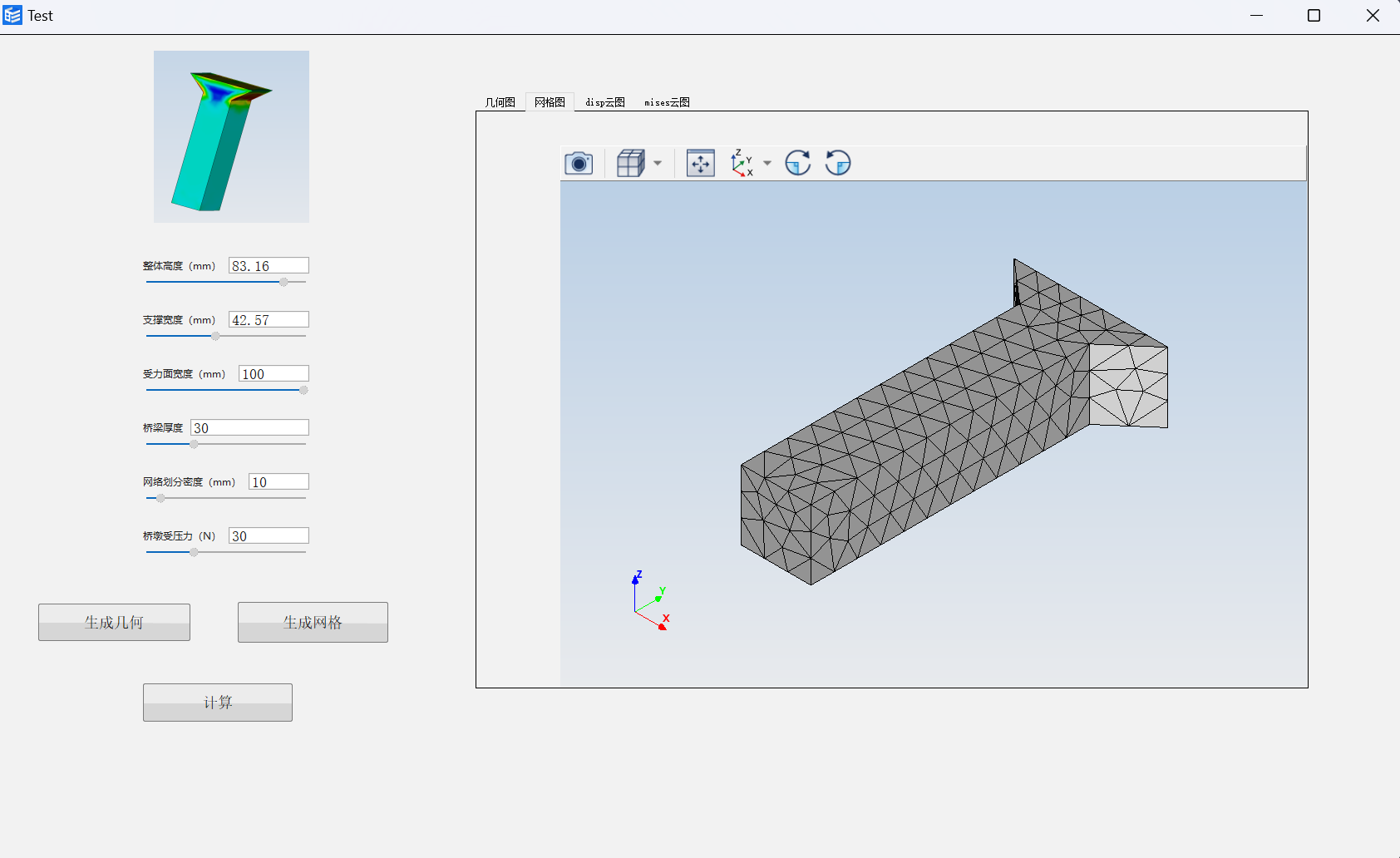Click the 支撑宽度 input field showing 42.57

coord(269,319)
